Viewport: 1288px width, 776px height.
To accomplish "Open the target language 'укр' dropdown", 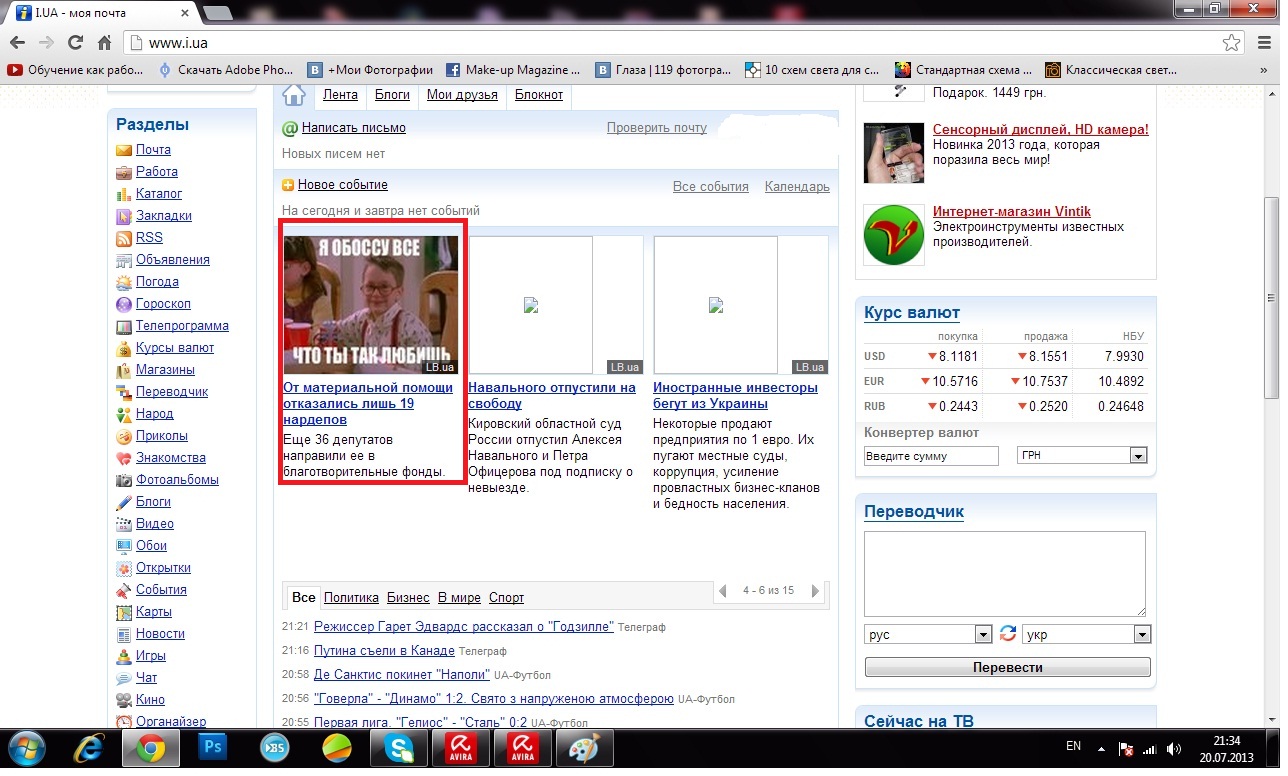I will [x=1141, y=635].
